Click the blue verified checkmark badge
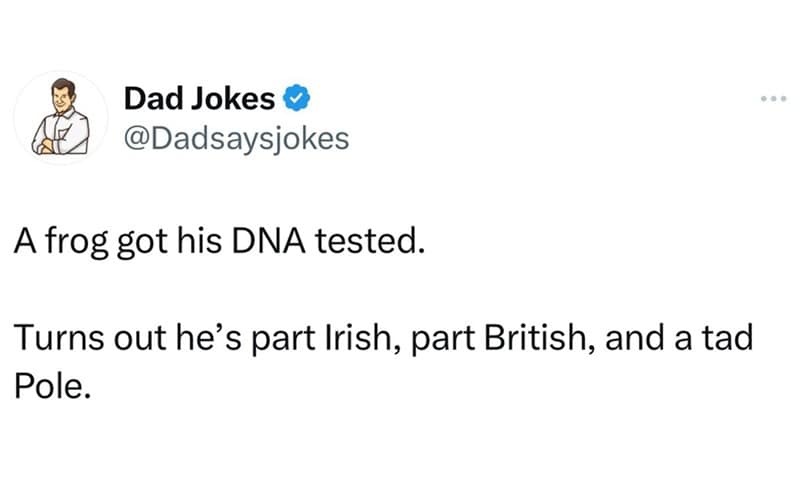800x481 pixels. coord(296,98)
